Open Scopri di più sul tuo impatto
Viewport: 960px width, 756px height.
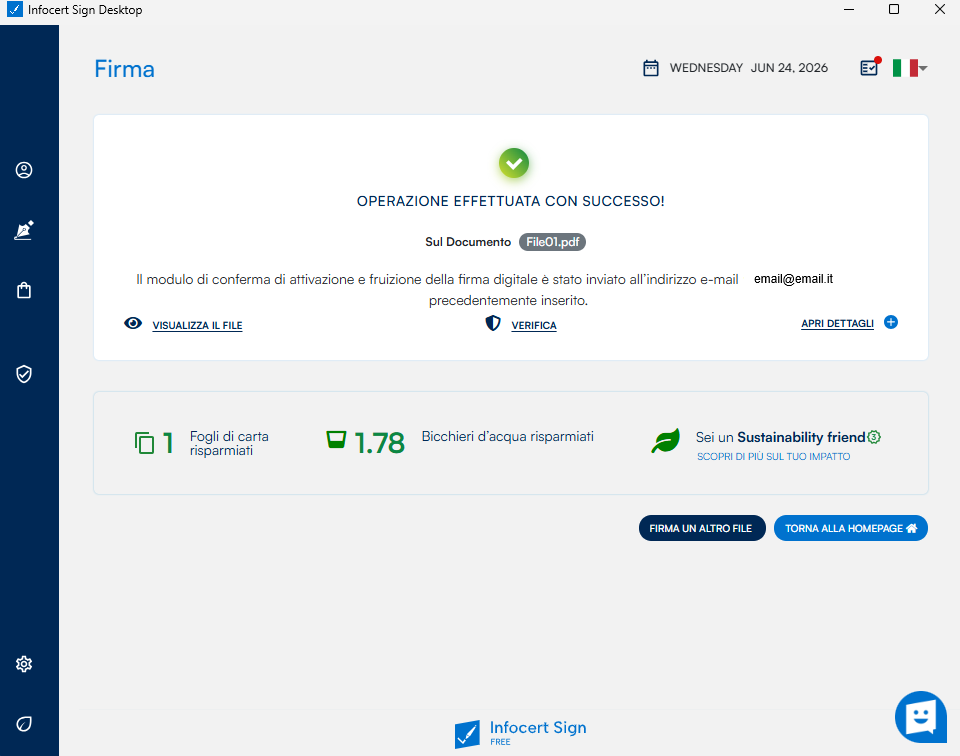[773, 457]
